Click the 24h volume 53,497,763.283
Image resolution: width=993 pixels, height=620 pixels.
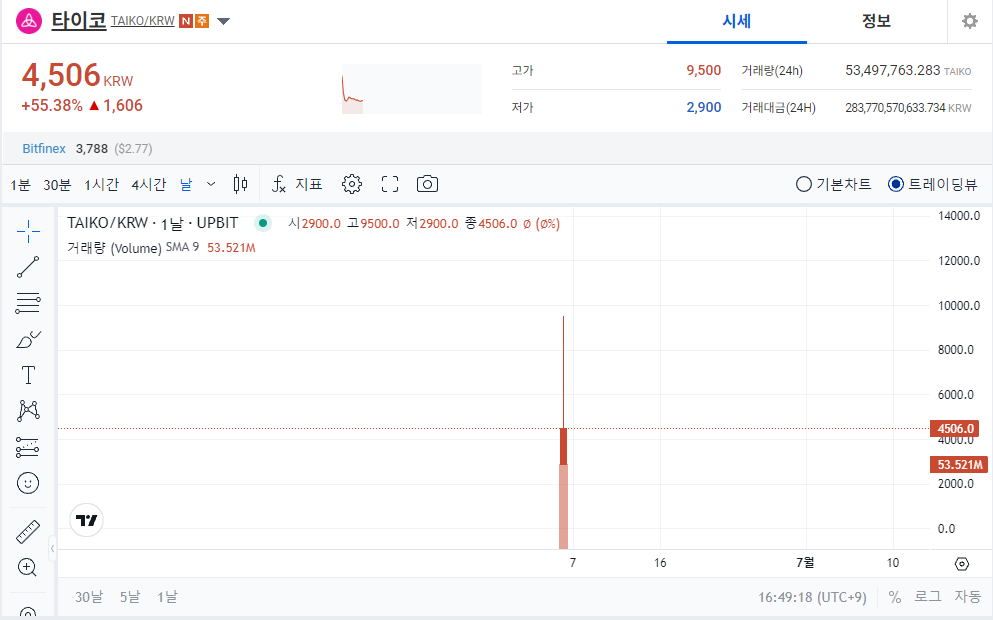coord(892,70)
